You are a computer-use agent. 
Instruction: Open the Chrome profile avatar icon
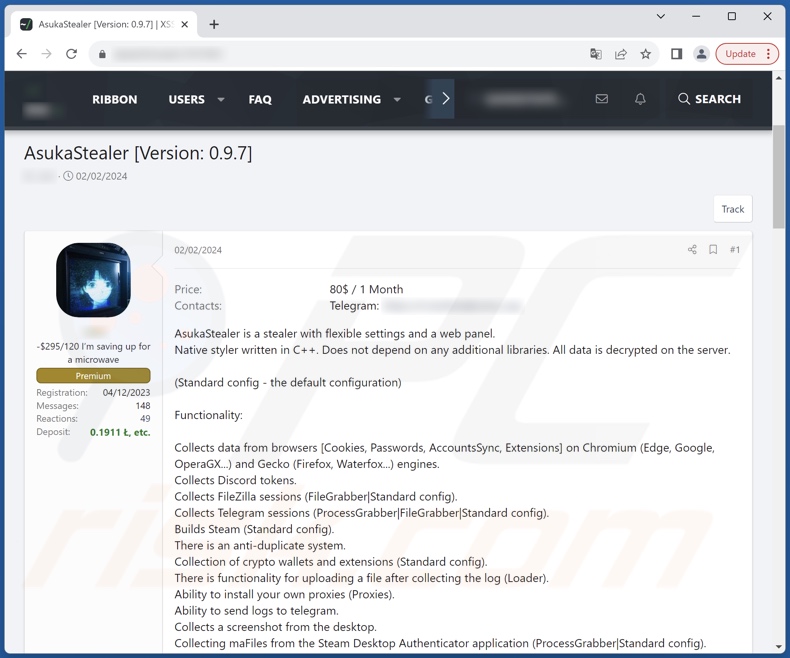point(701,54)
